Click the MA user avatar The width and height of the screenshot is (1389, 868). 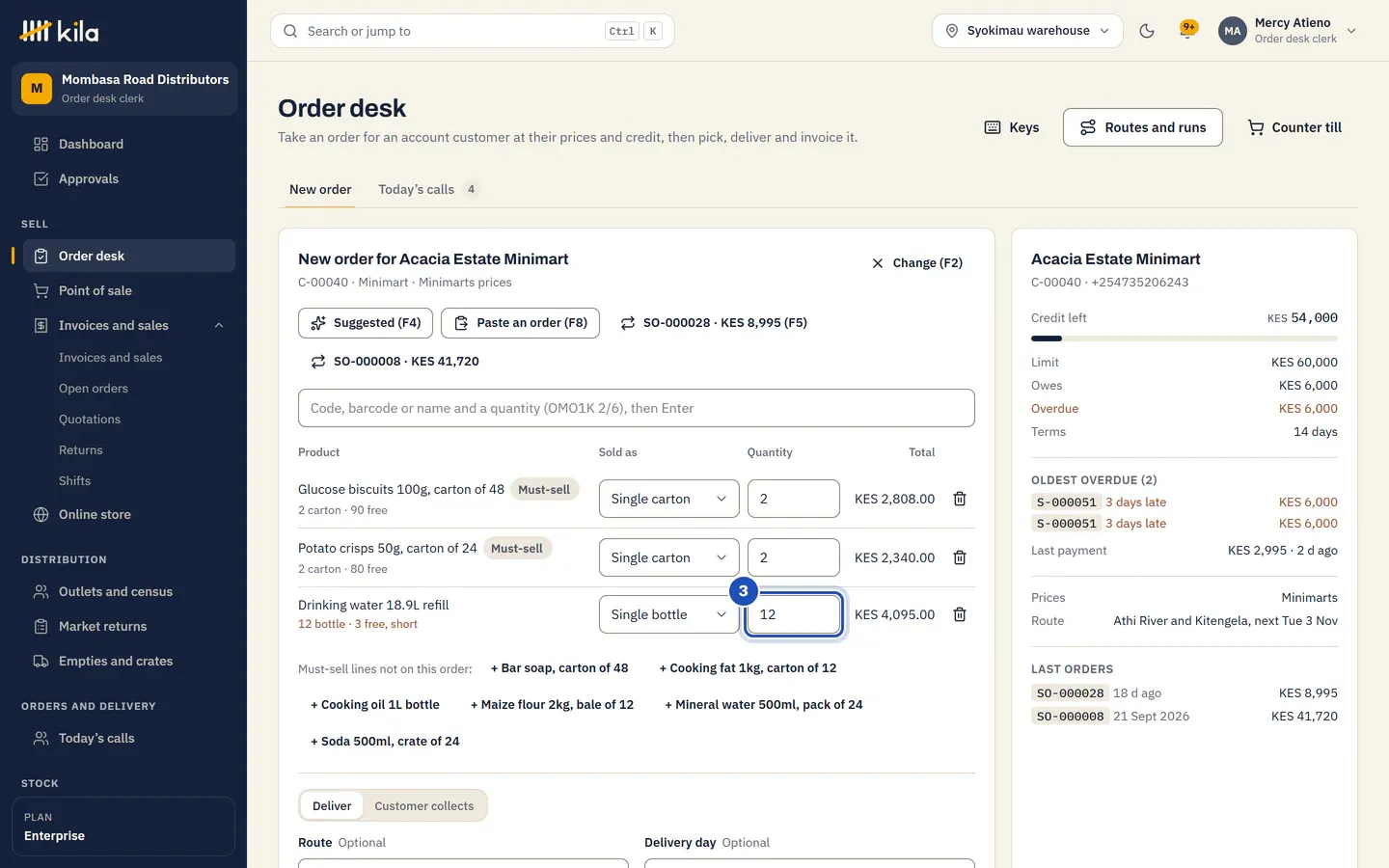tap(1233, 31)
